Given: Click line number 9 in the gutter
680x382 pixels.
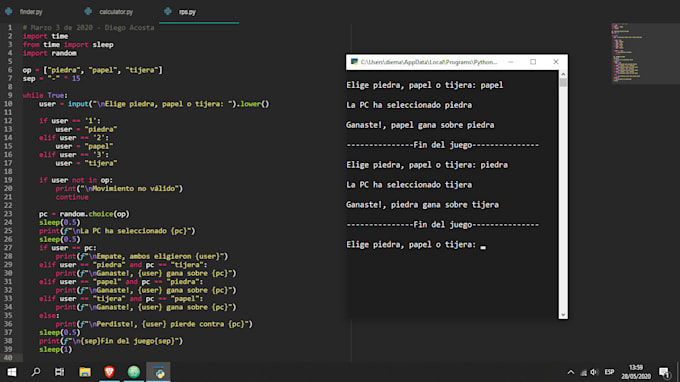Looking at the screenshot, I should (10, 95).
